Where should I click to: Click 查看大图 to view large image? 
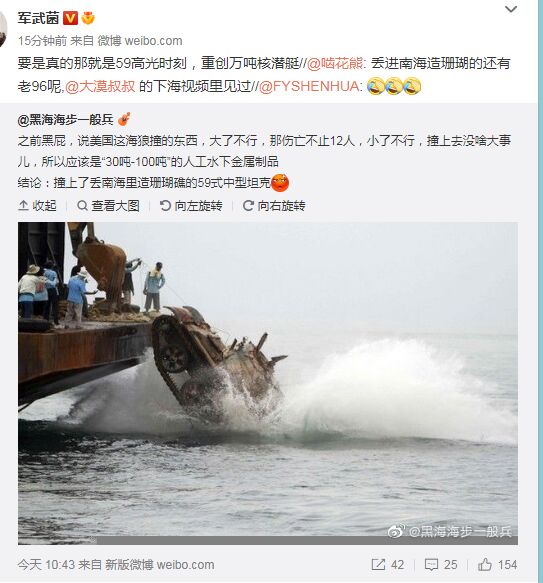108,205
